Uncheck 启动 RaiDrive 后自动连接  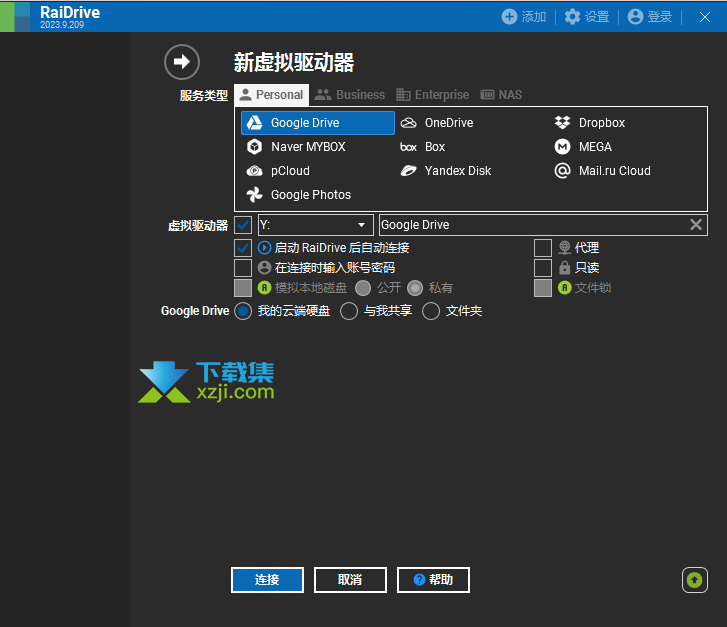click(x=243, y=248)
